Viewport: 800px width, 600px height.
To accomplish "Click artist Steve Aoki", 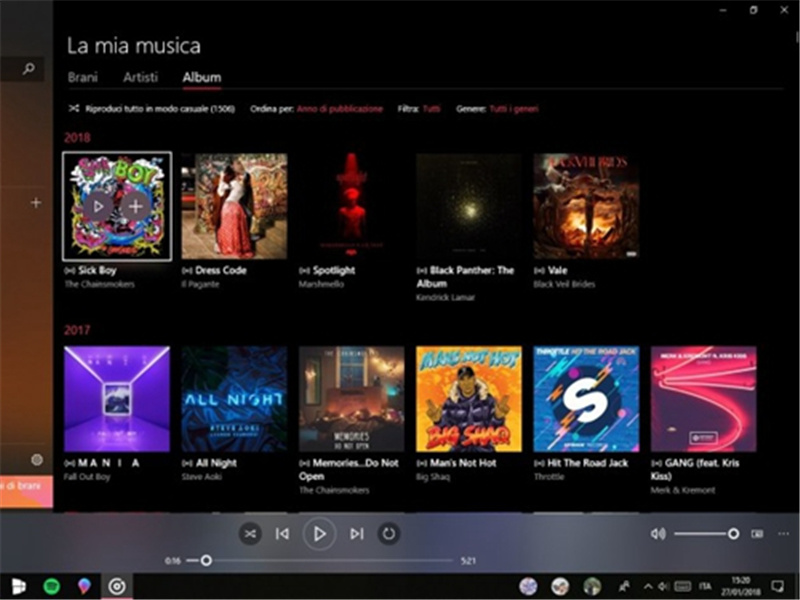I will [x=202, y=477].
